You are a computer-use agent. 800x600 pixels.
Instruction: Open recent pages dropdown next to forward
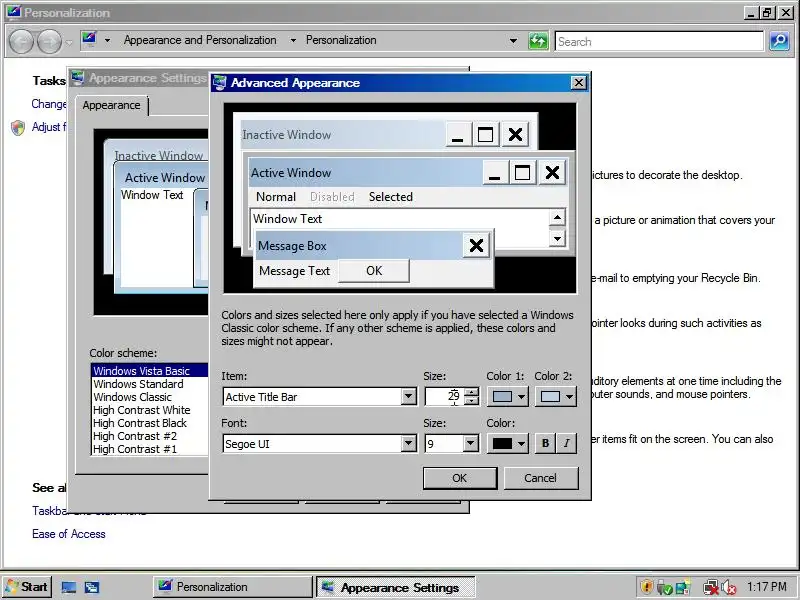point(69,42)
